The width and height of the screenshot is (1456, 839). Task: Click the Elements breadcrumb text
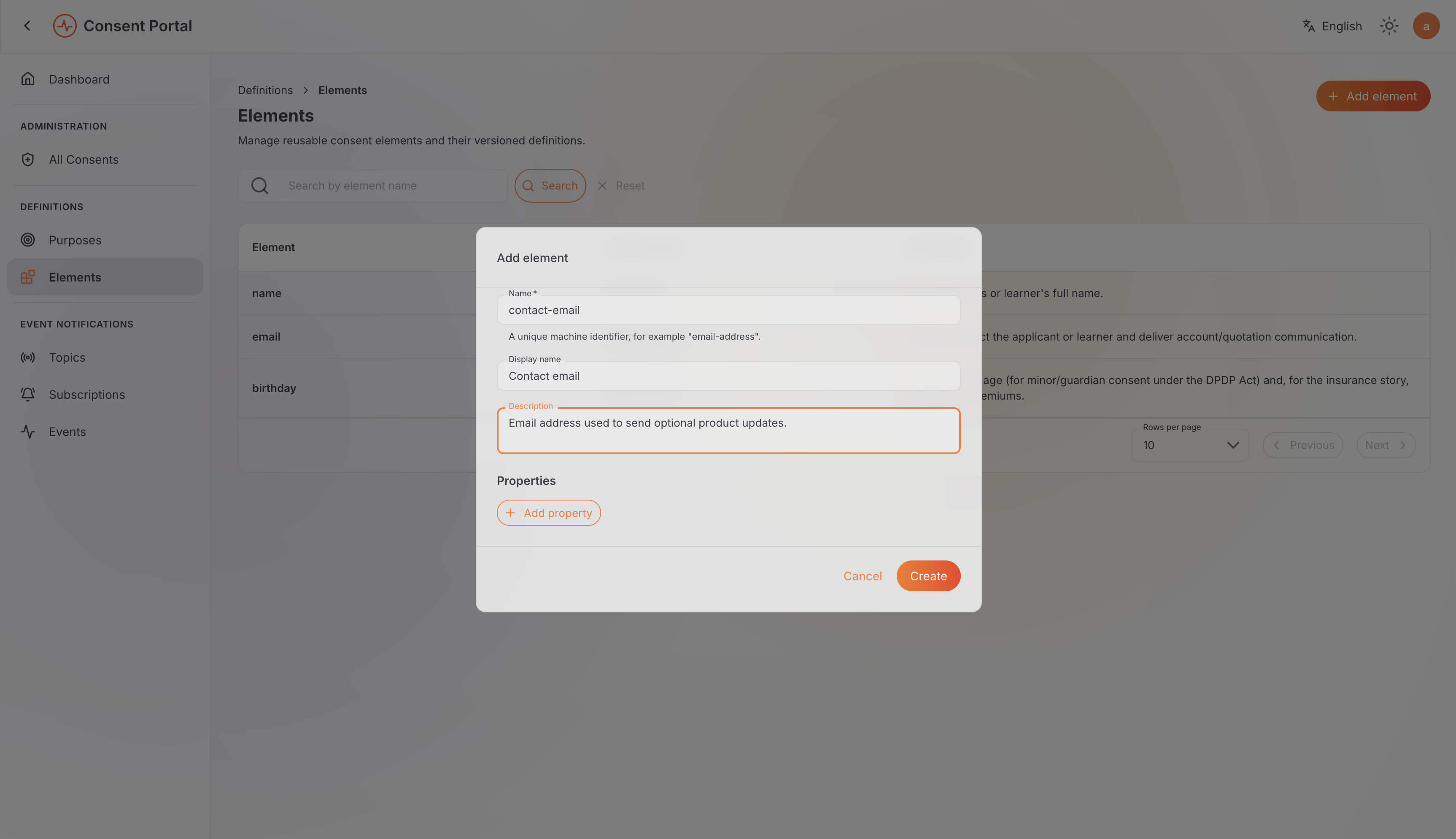pyautogui.click(x=342, y=90)
